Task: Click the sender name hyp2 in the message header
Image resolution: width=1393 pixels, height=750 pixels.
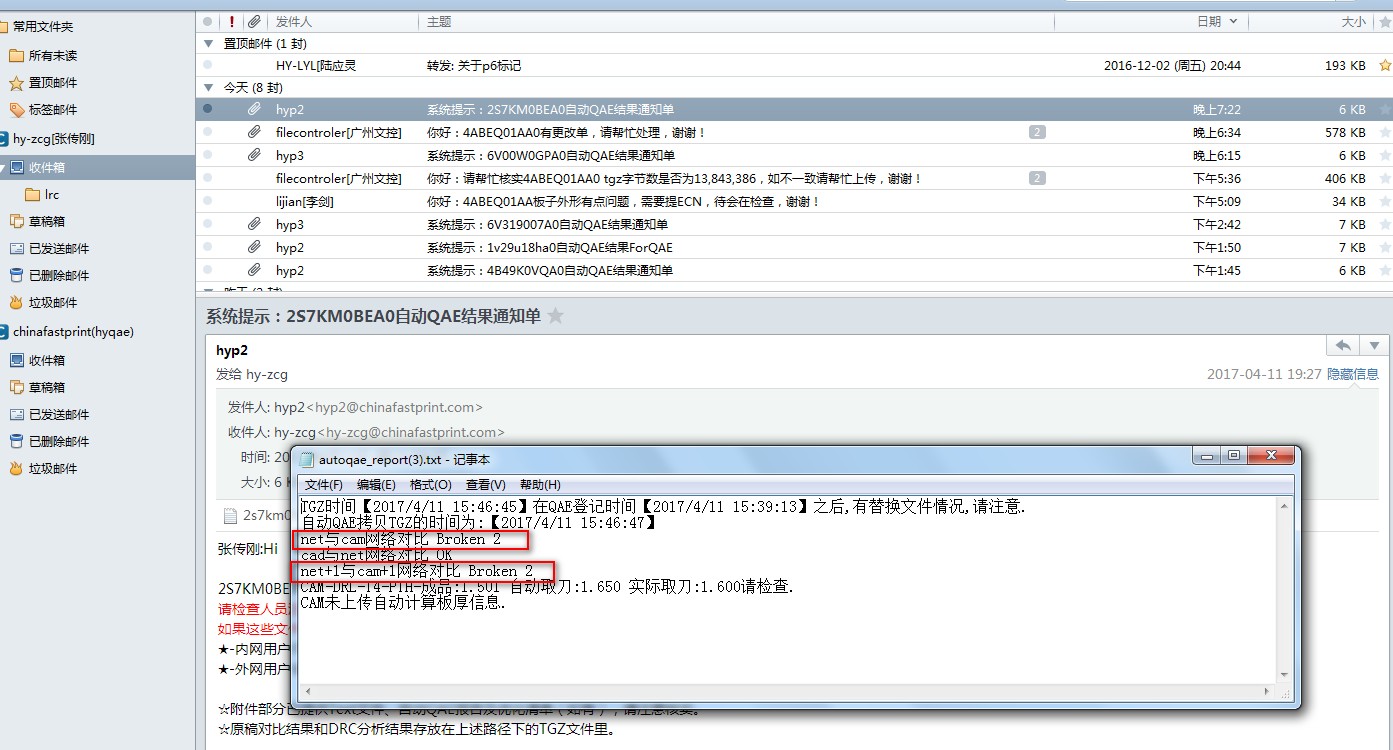Action: pyautogui.click(x=232, y=350)
